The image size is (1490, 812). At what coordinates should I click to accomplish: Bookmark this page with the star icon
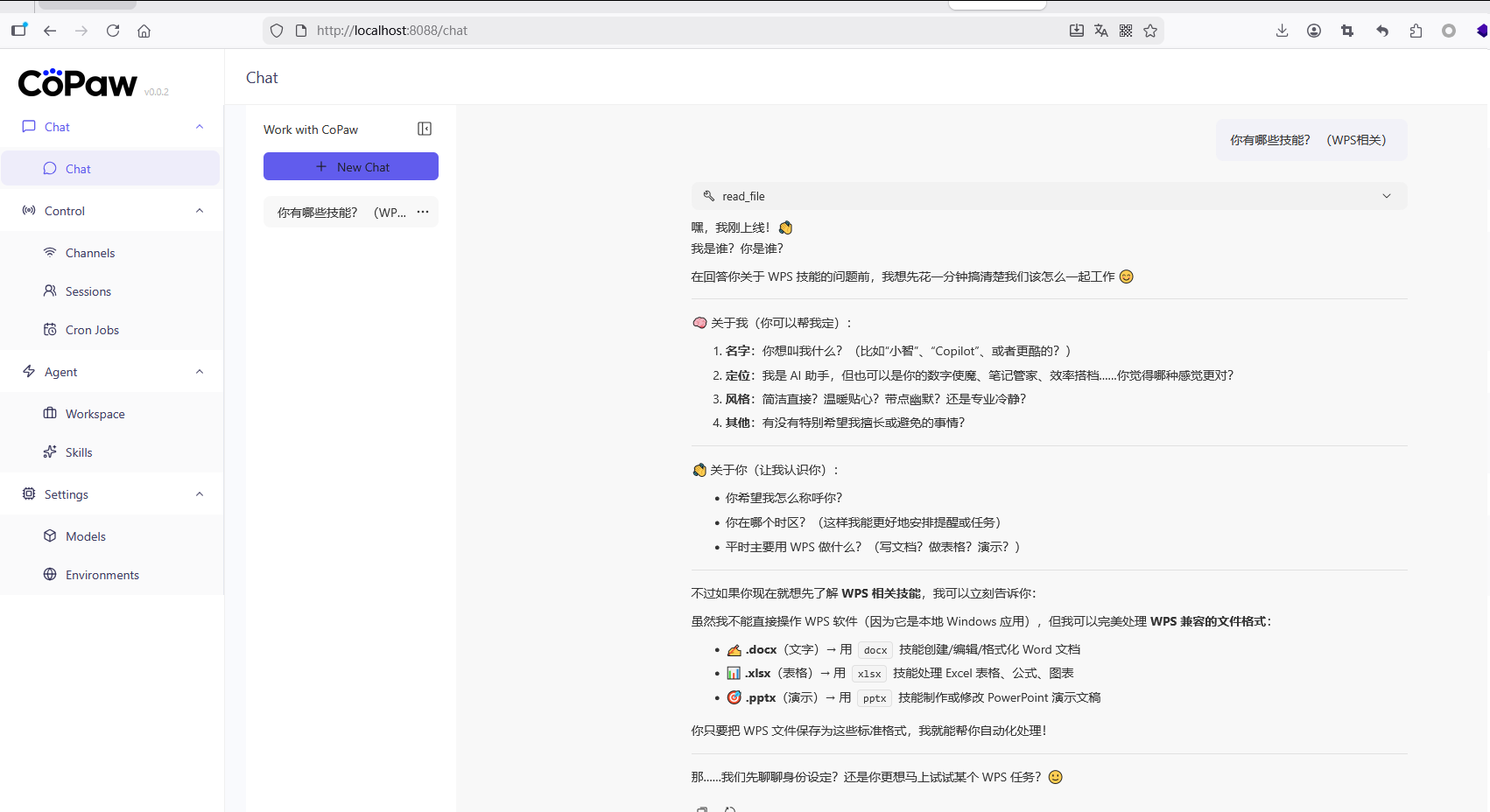[1150, 31]
